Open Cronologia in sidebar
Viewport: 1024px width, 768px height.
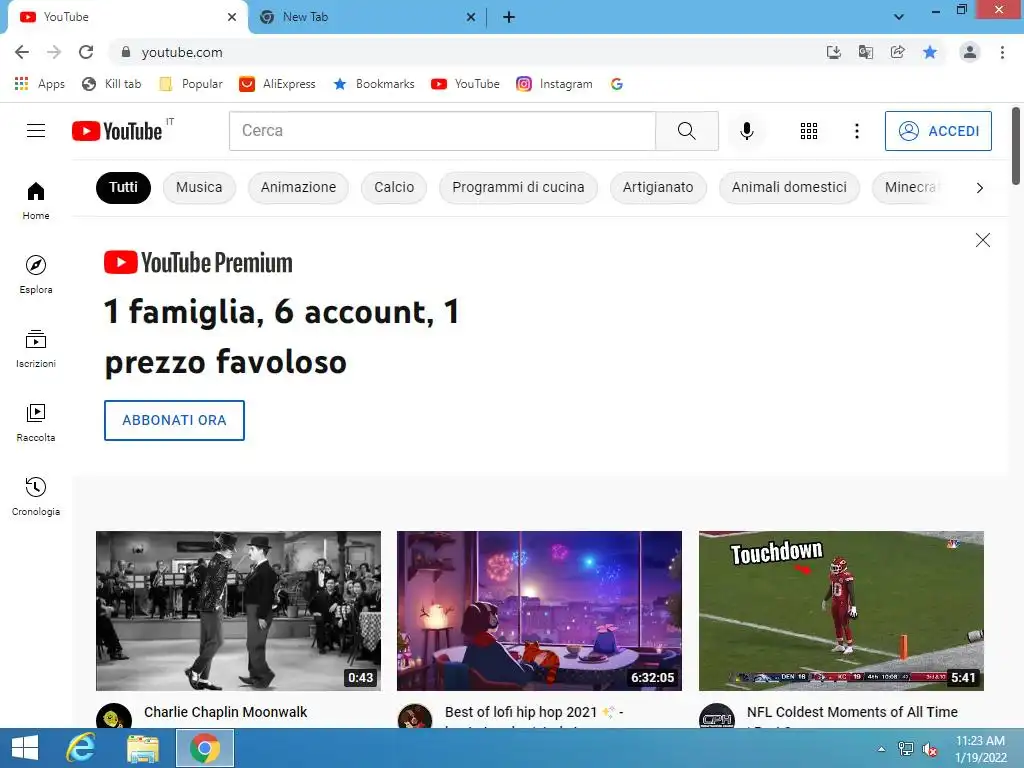(36, 496)
